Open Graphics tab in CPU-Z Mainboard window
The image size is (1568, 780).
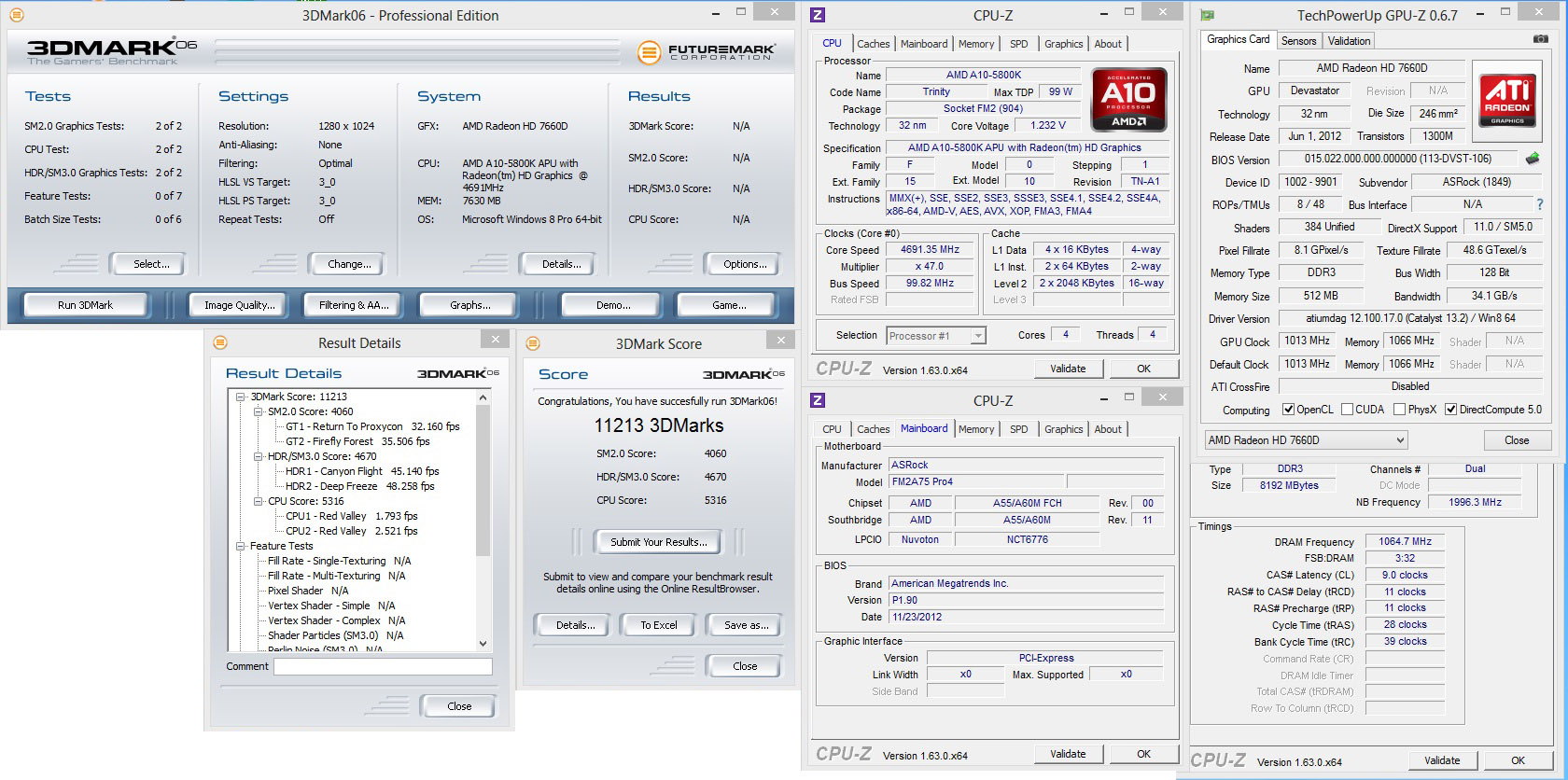tap(1063, 429)
